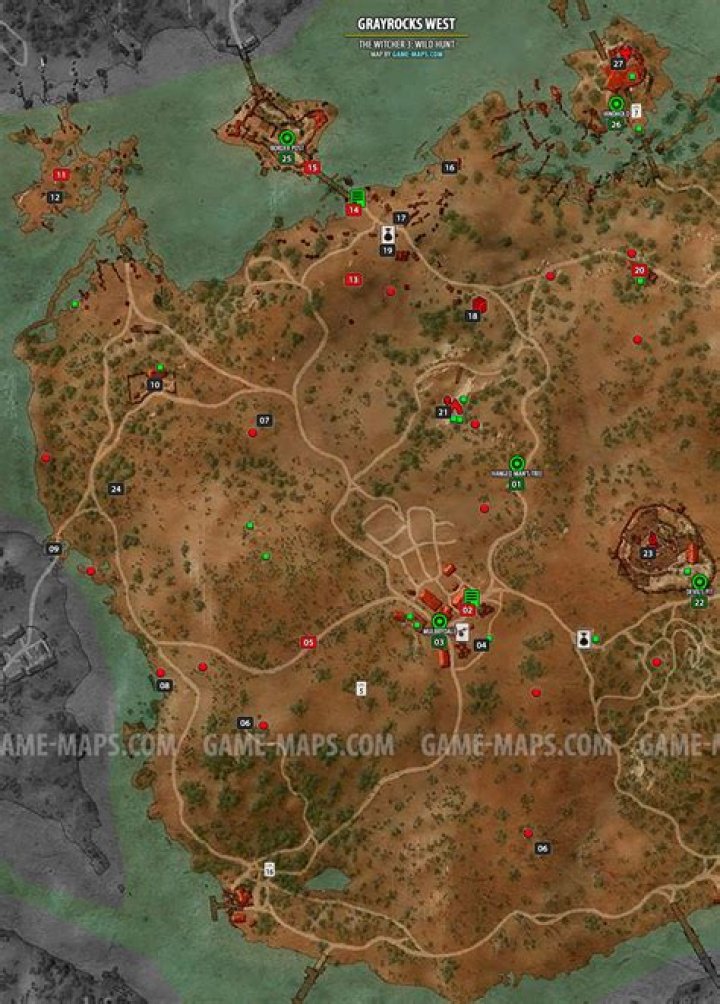Open red marker 11 on the small island
Screen dimensions: 720x1004
point(61,175)
